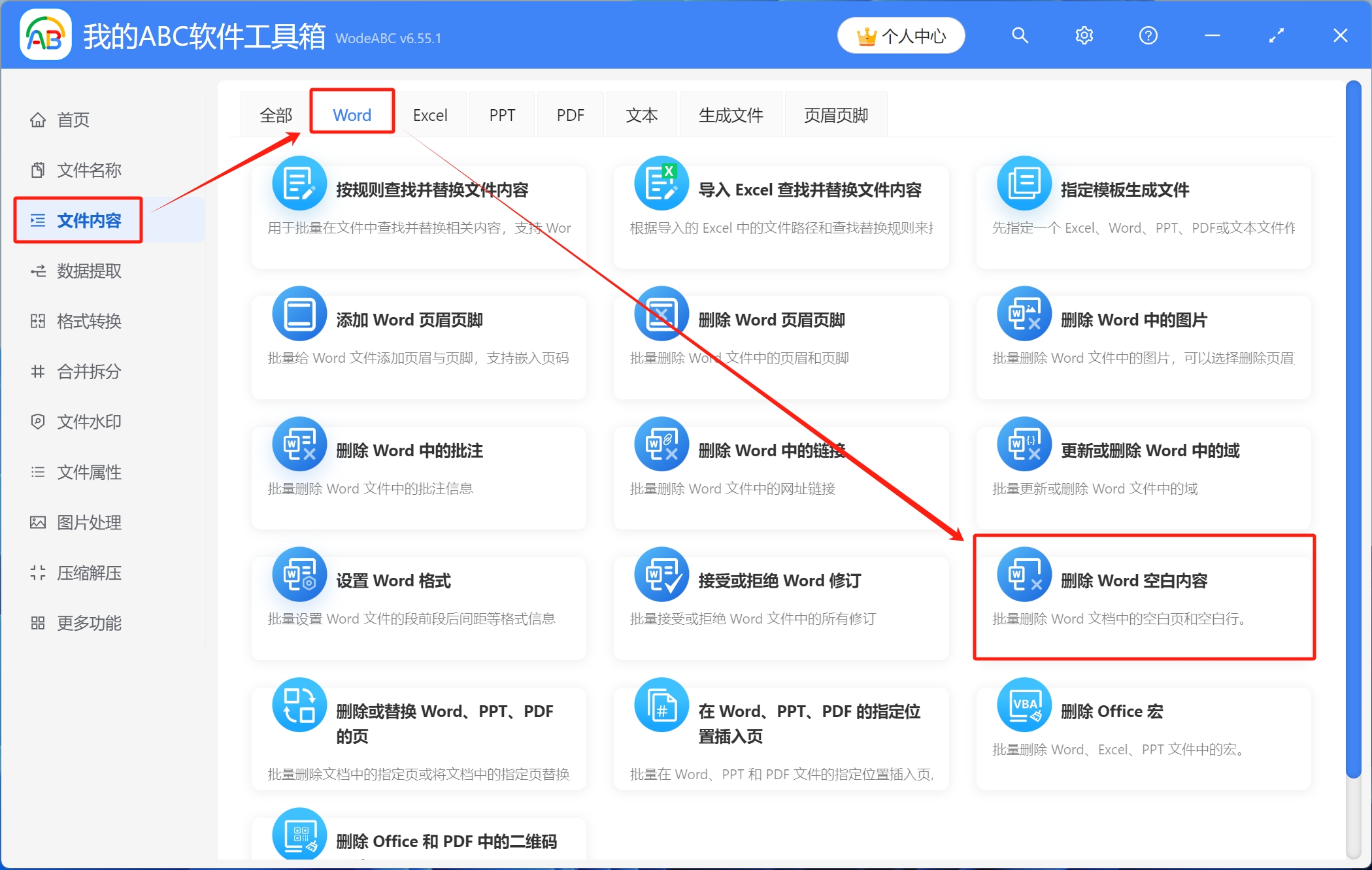Open 文件水印 sidebar section
This screenshot has height=870, width=1372.
89,422
